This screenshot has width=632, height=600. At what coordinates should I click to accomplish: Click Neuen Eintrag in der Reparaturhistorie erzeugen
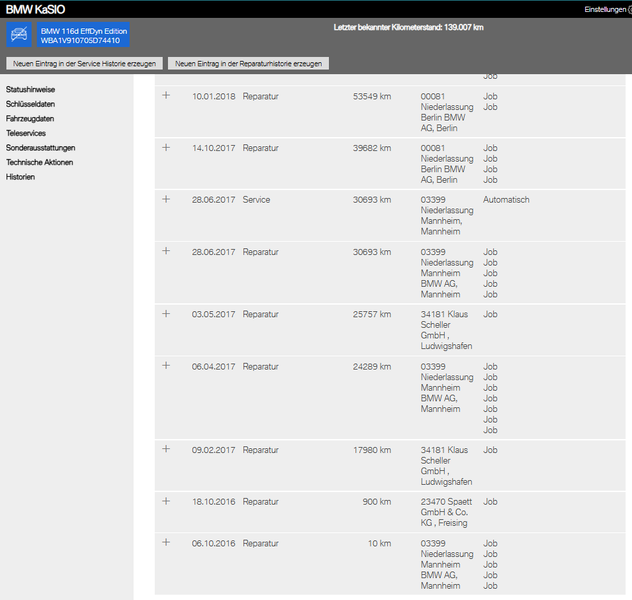click(248, 63)
